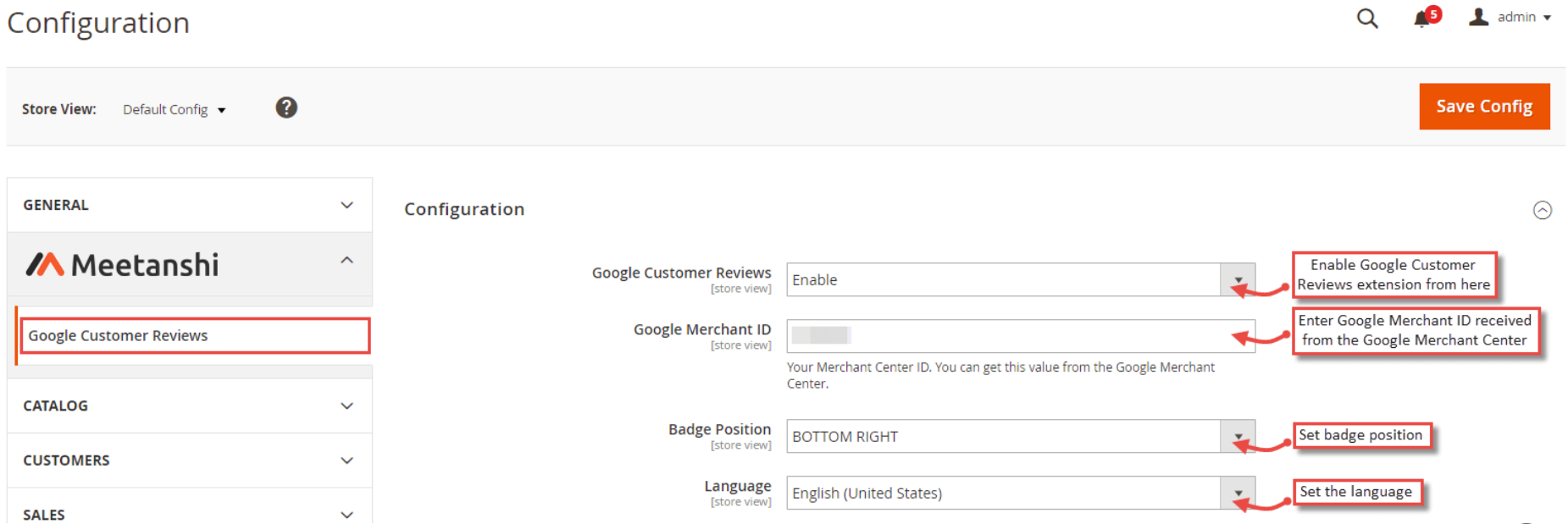Expand the GENERAL configuration section
Viewport: 1568px width, 524px height.
click(x=190, y=205)
